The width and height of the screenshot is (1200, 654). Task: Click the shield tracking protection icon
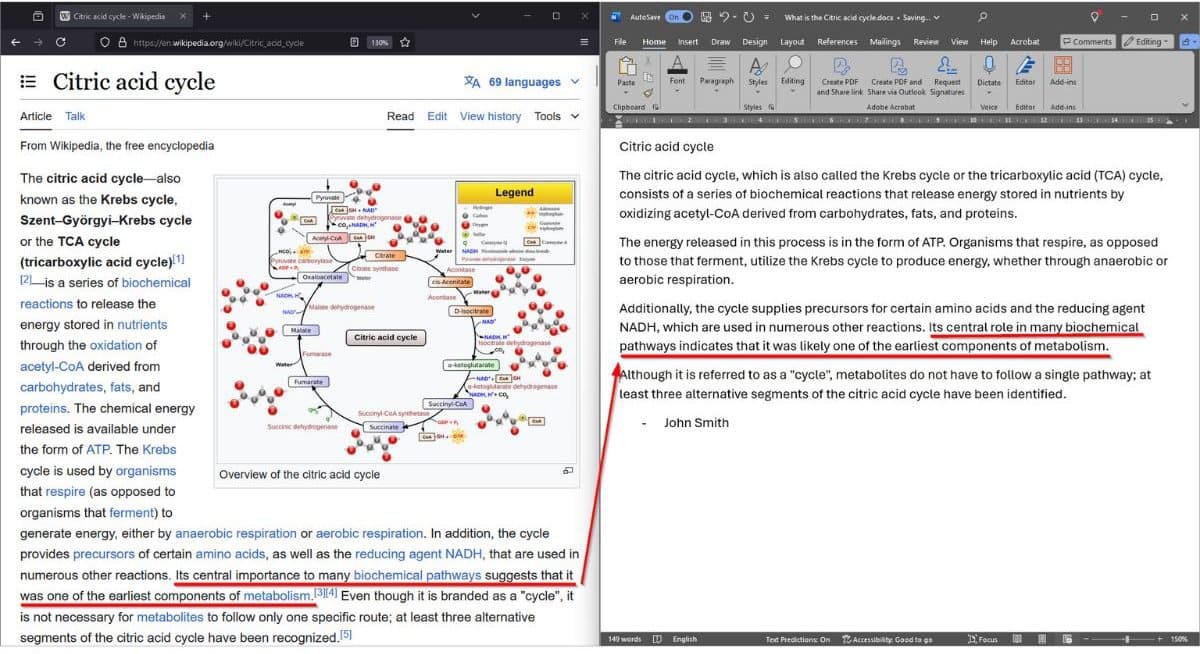coord(105,42)
